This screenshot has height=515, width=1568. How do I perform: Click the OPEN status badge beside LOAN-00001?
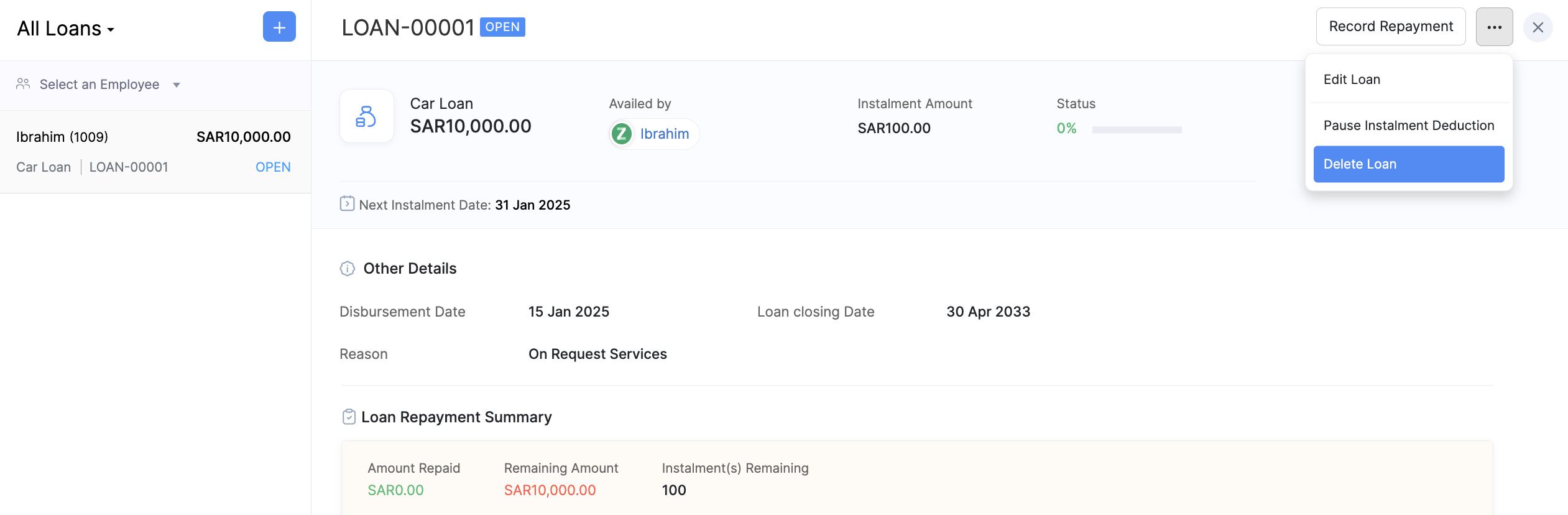tap(502, 27)
